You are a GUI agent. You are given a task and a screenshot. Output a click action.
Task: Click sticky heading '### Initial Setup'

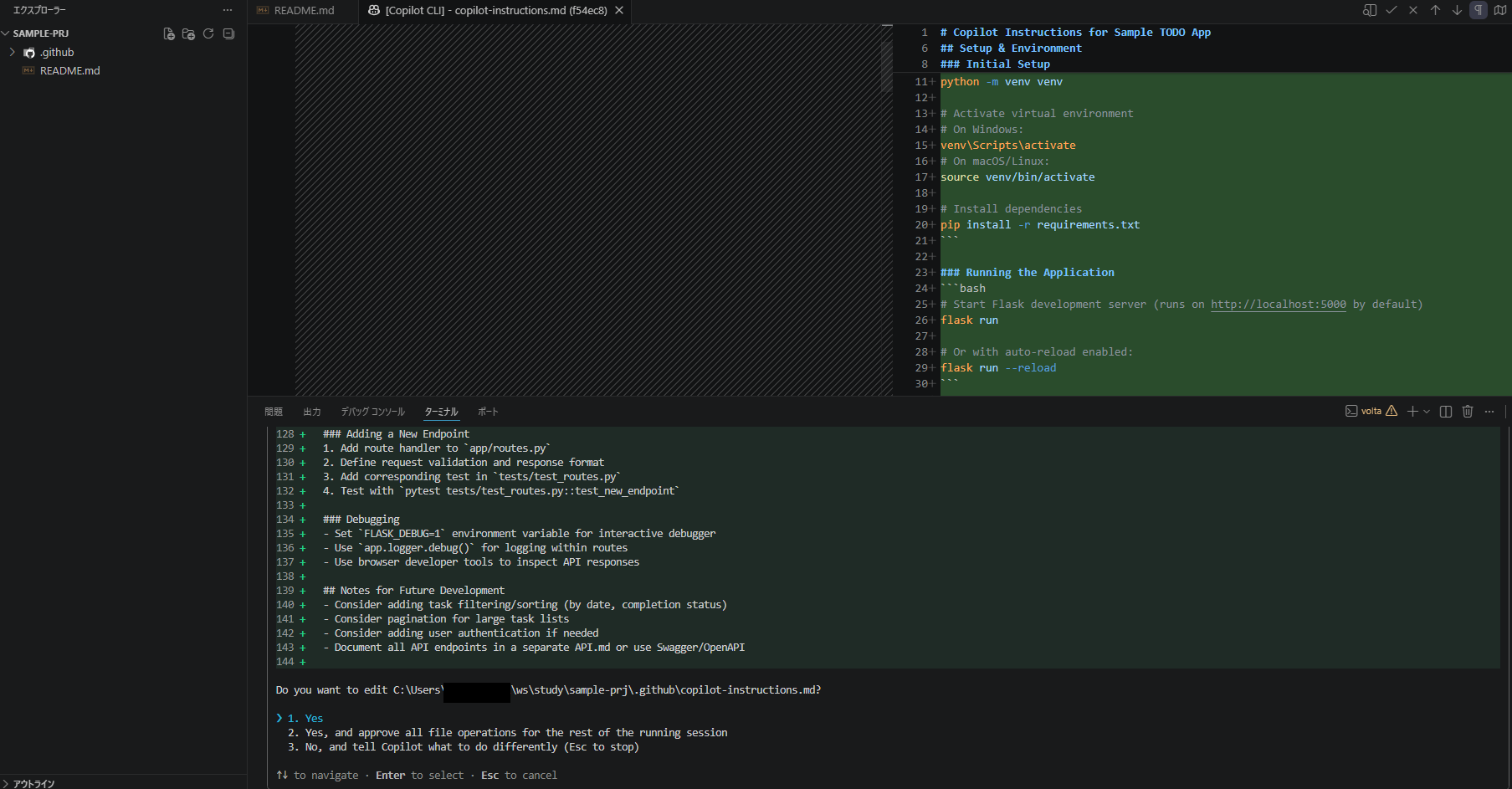[x=995, y=64]
